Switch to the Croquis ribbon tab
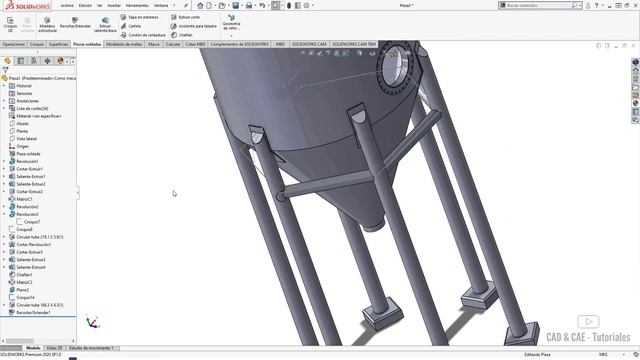This screenshot has width=640, height=360. [36, 44]
